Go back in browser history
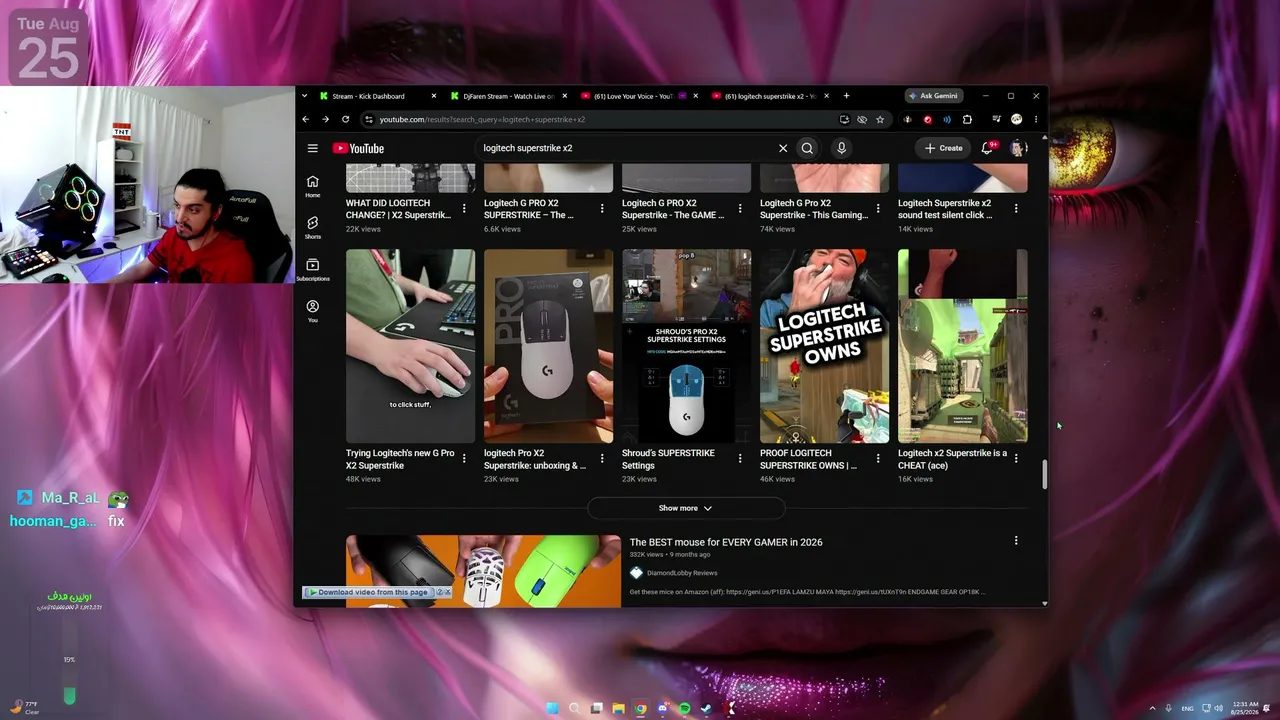Screen dimensions: 1280x720 coord(306,119)
